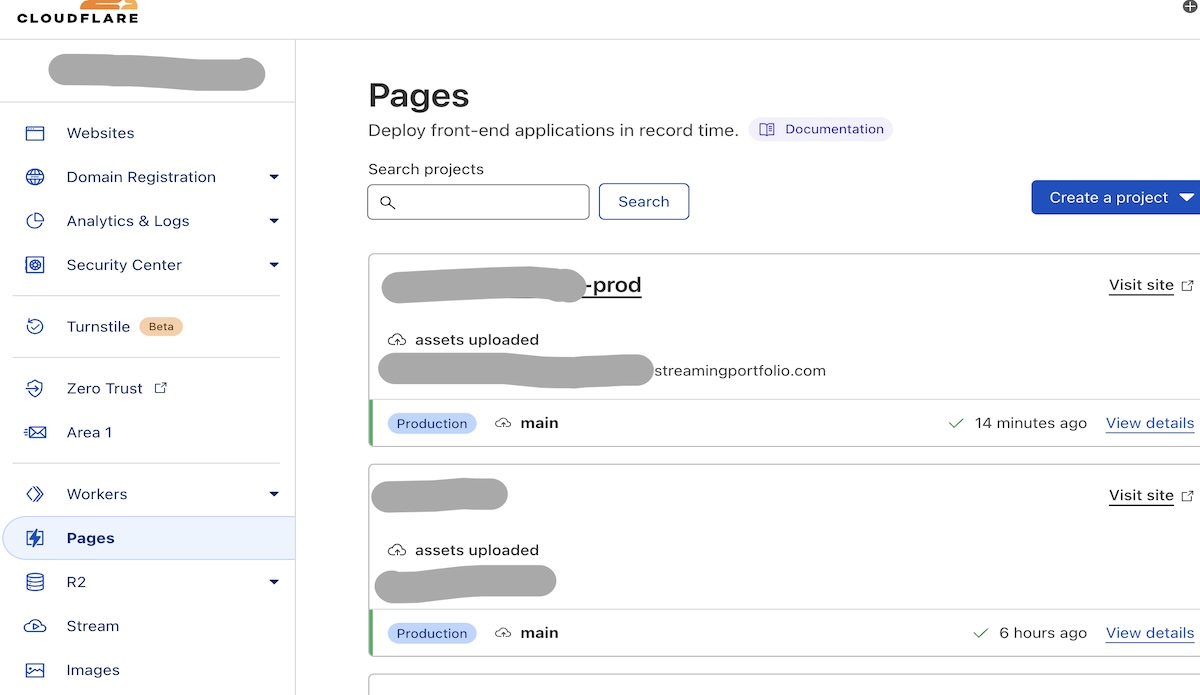View details of 6 hours ago deployment
The width and height of the screenshot is (1200, 695).
pos(1149,633)
